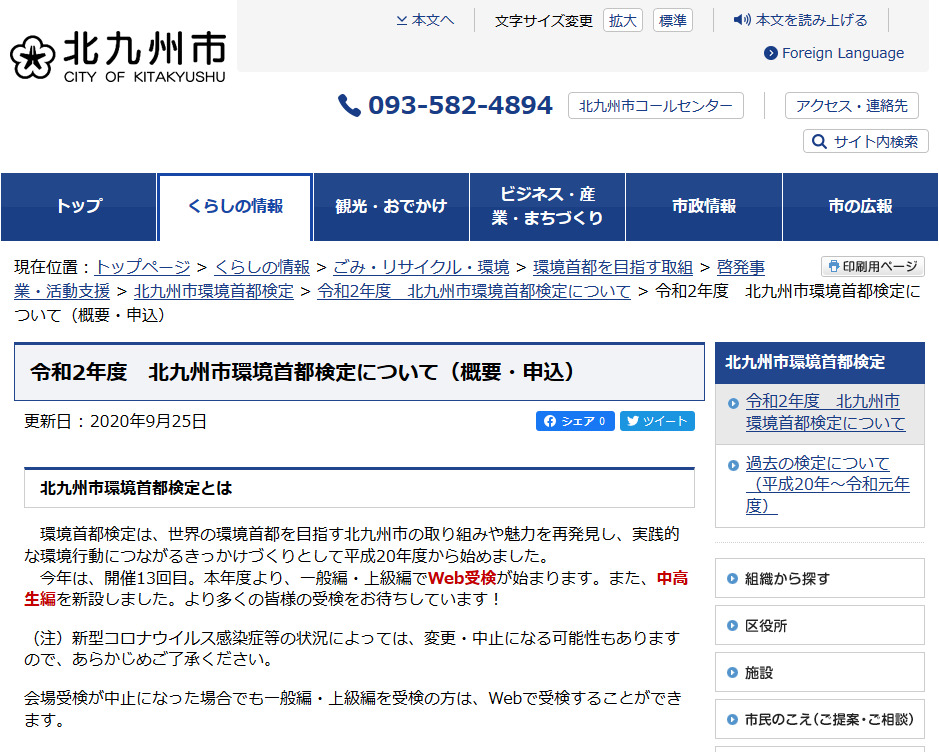Tweet this page with ツイート button
Viewport: 939px width, 752px height.
coord(657,421)
